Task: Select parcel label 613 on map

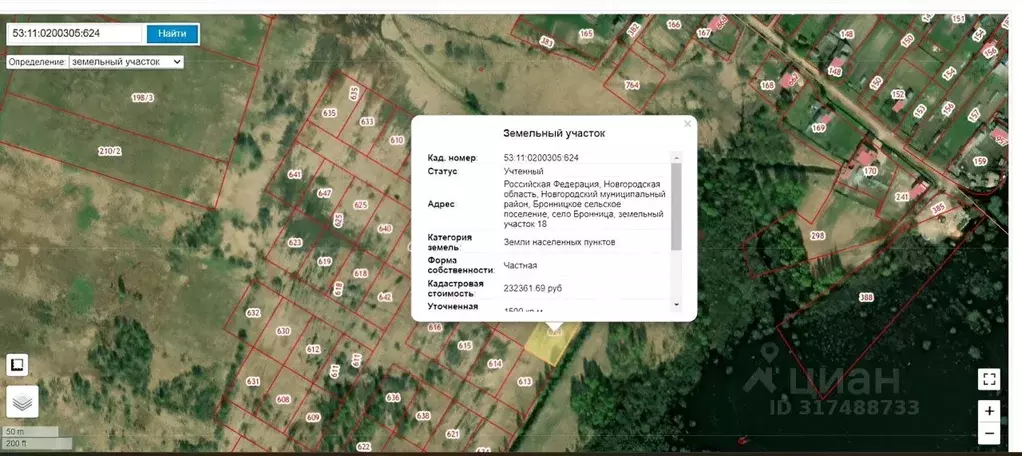Action: tap(525, 382)
